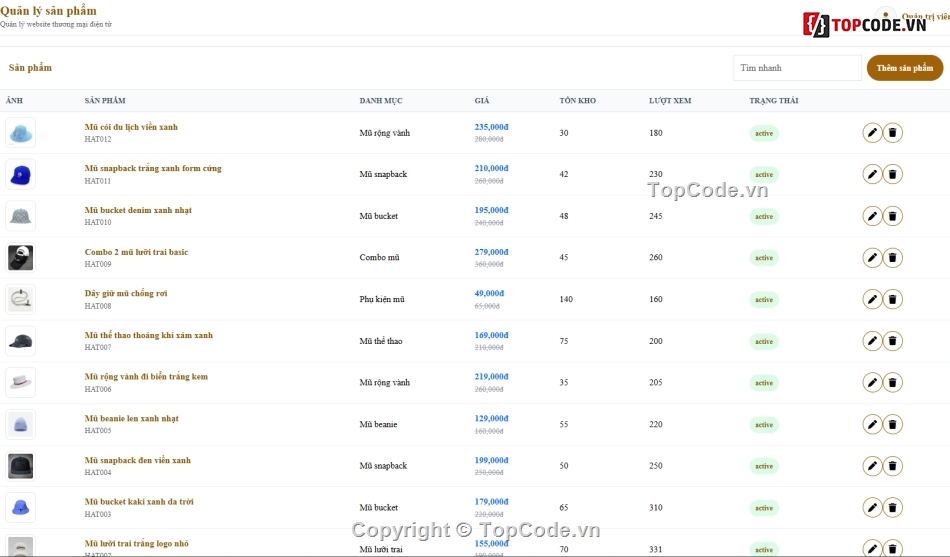Select the DANH MỤC column header

[x=380, y=101]
